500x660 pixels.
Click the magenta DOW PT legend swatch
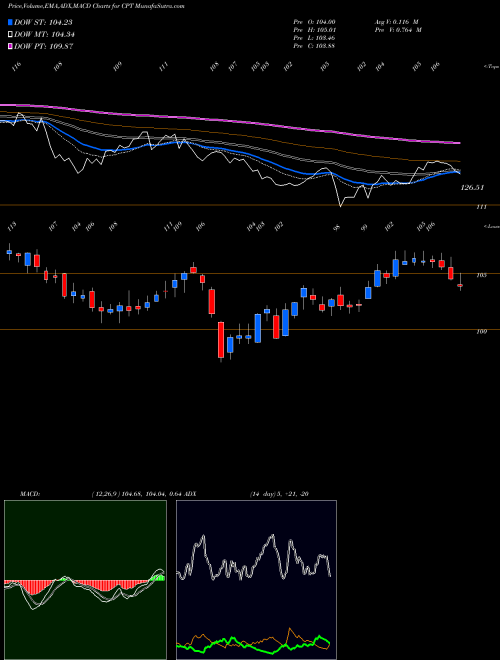point(10,46)
